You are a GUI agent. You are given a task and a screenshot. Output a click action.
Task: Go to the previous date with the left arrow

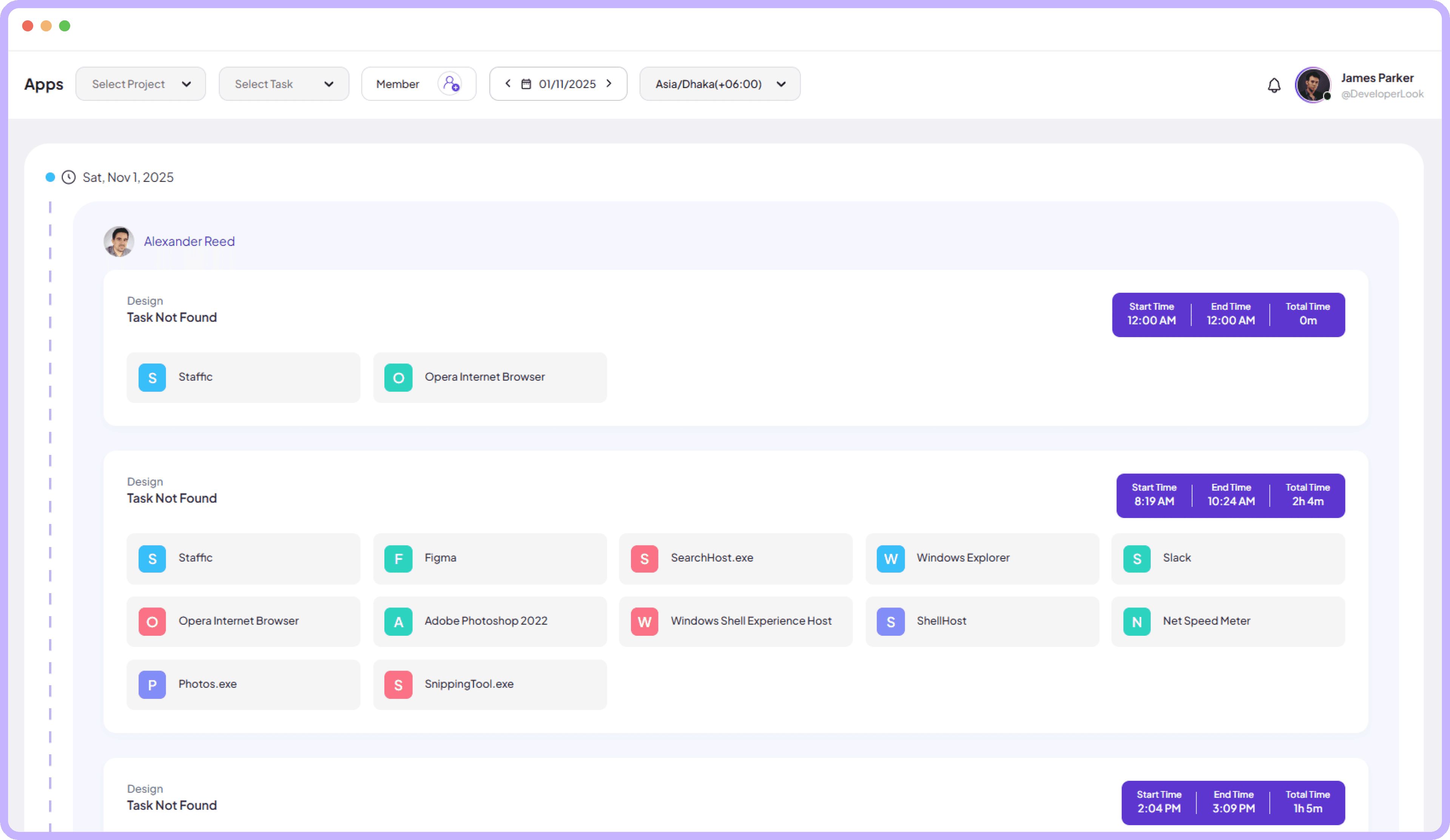507,83
